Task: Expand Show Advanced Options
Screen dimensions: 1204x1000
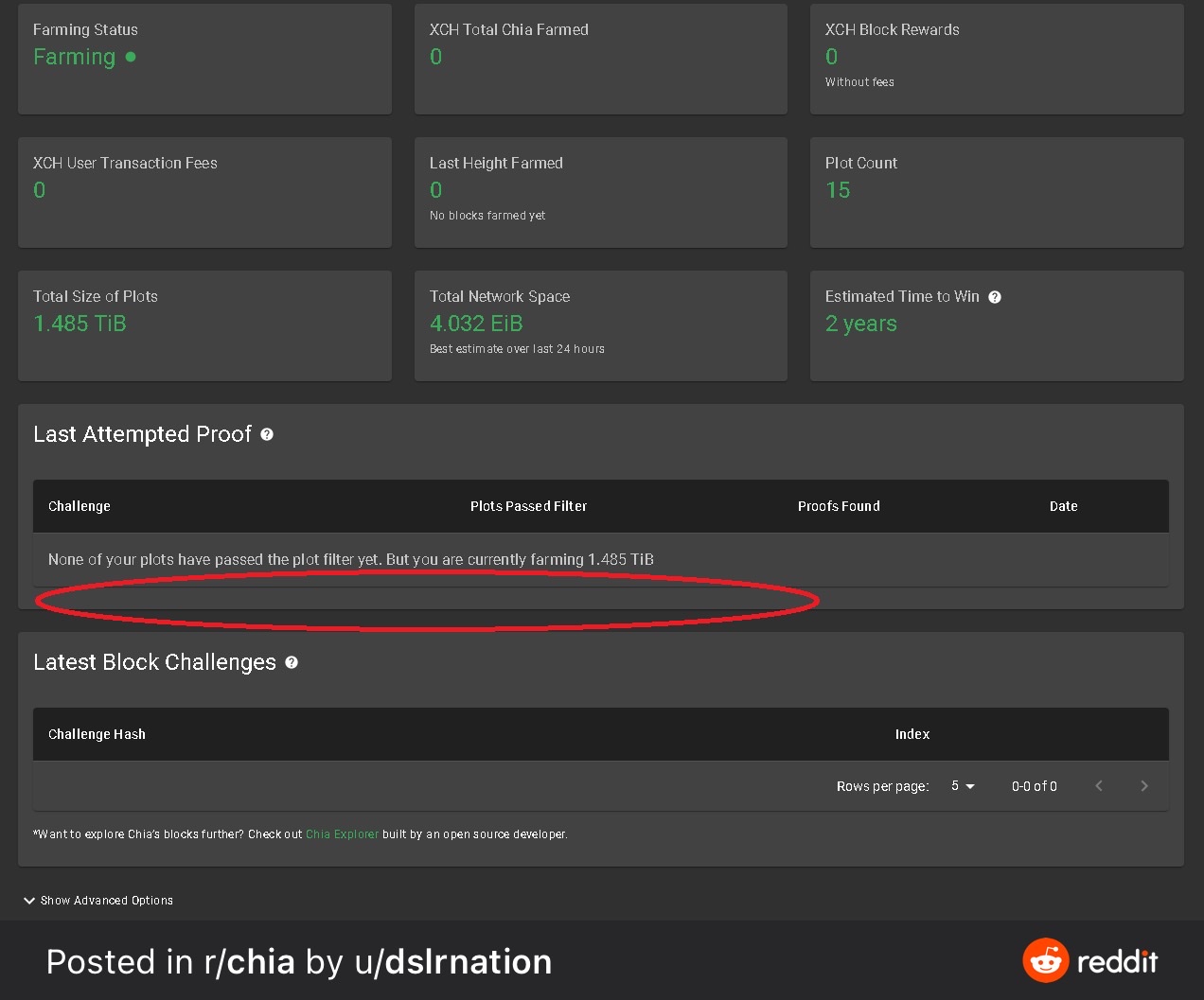Action: click(98, 901)
